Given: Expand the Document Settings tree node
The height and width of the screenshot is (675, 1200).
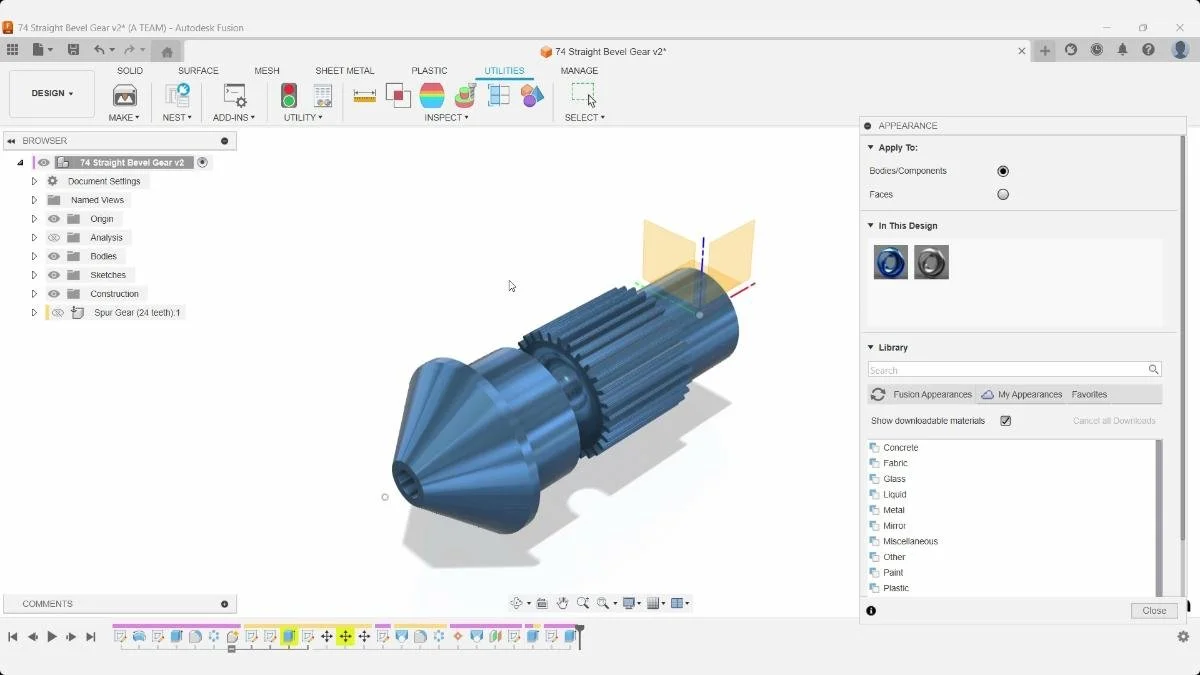Looking at the screenshot, I should 34,181.
